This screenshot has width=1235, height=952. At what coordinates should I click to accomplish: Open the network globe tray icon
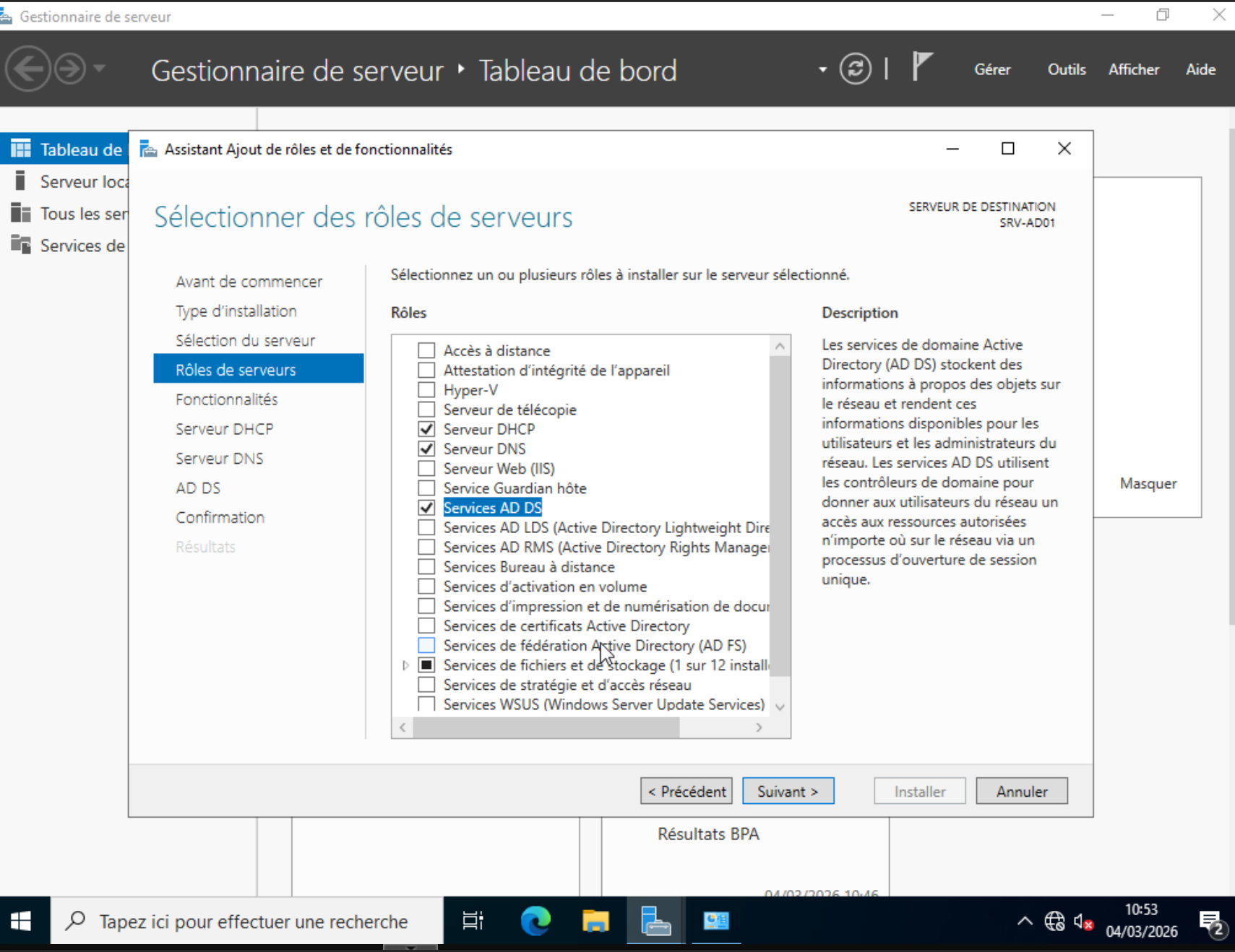click(x=1054, y=921)
